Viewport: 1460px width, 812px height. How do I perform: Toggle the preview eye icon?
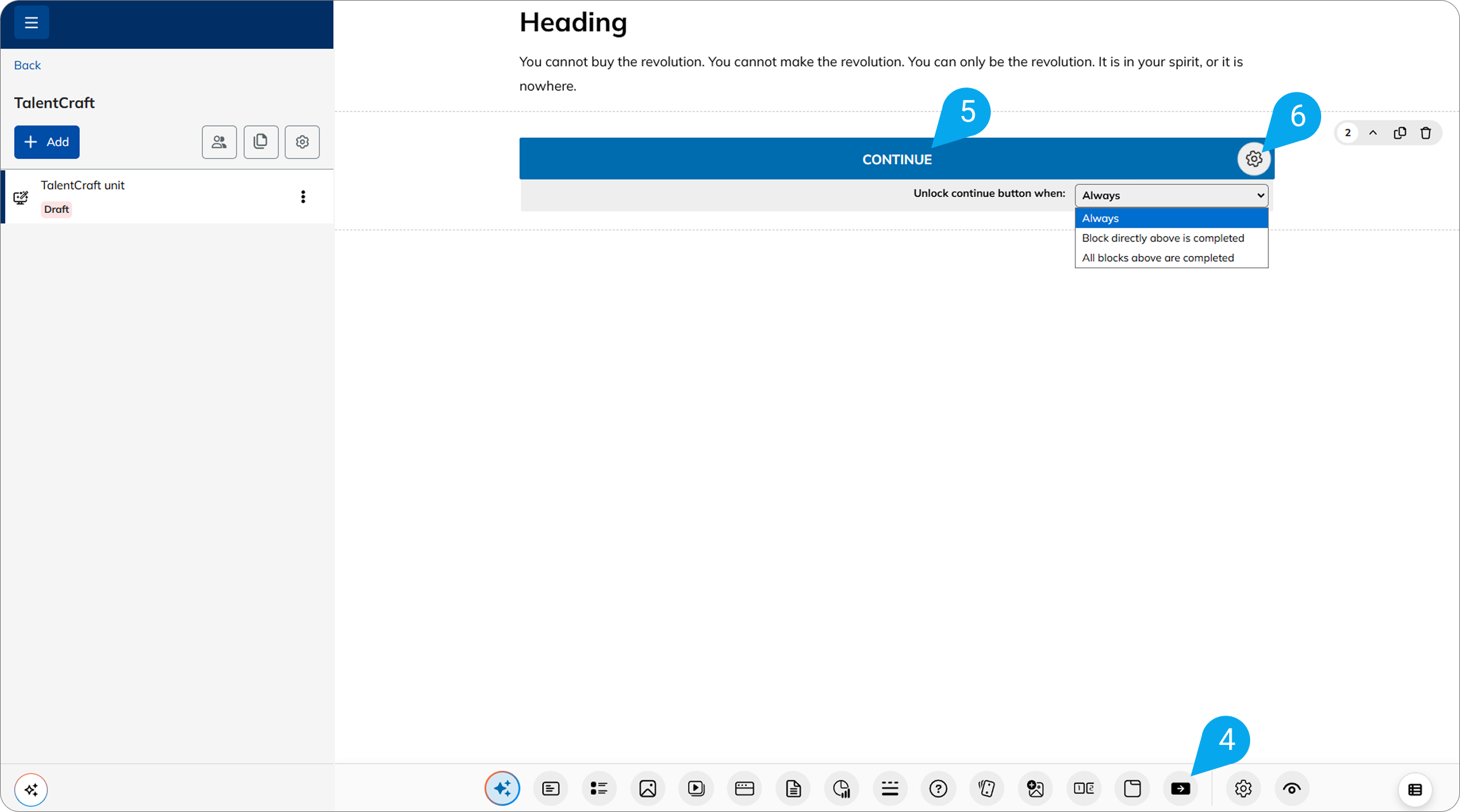tap(1292, 789)
